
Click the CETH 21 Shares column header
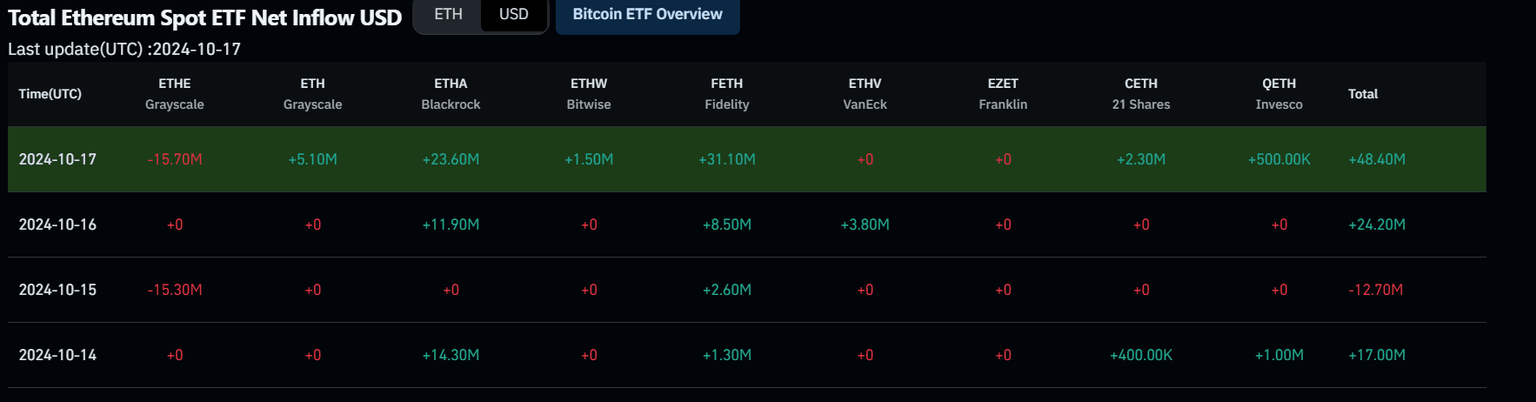point(1141,94)
